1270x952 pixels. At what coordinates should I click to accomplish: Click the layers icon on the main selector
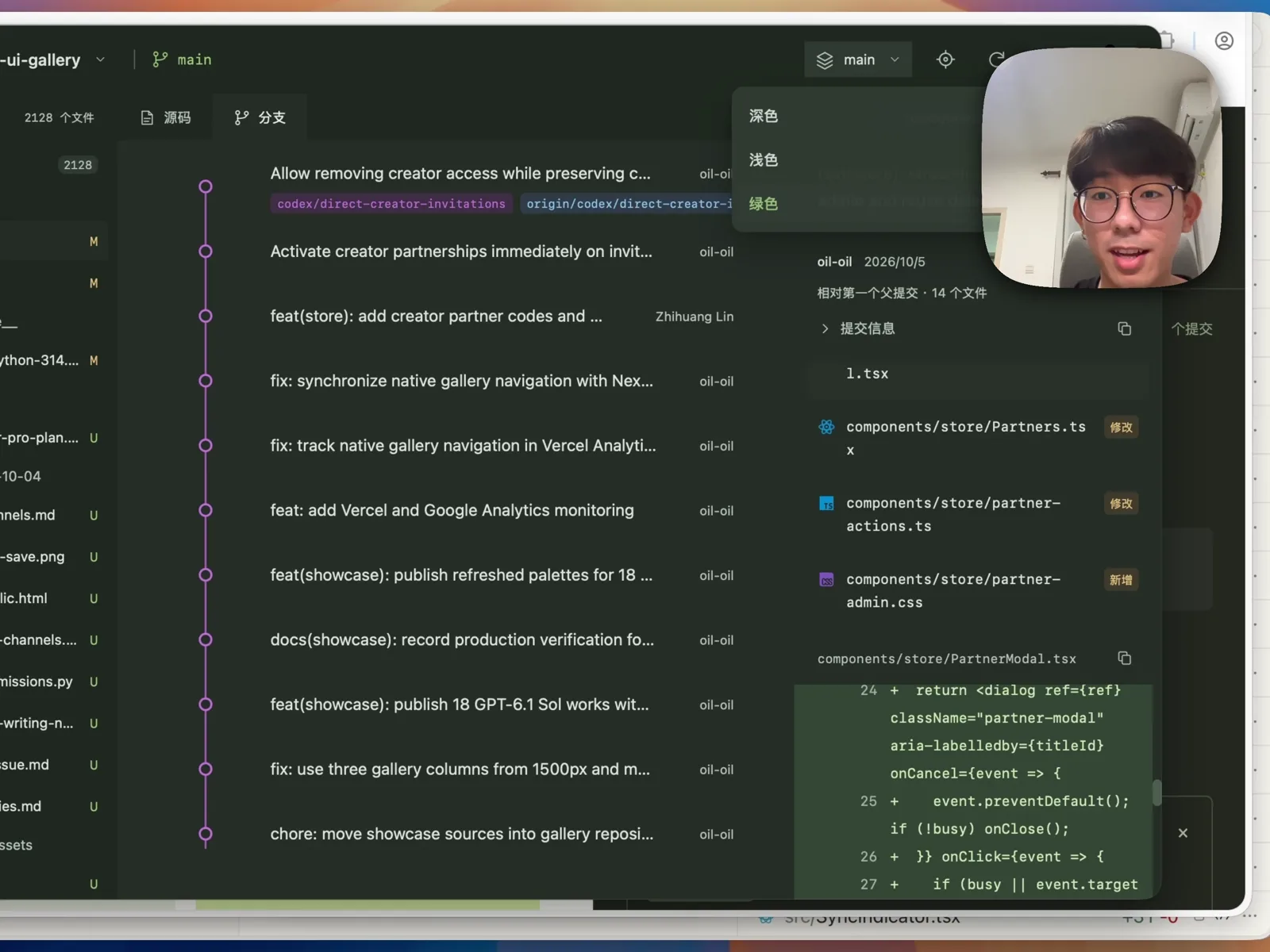[x=825, y=60]
